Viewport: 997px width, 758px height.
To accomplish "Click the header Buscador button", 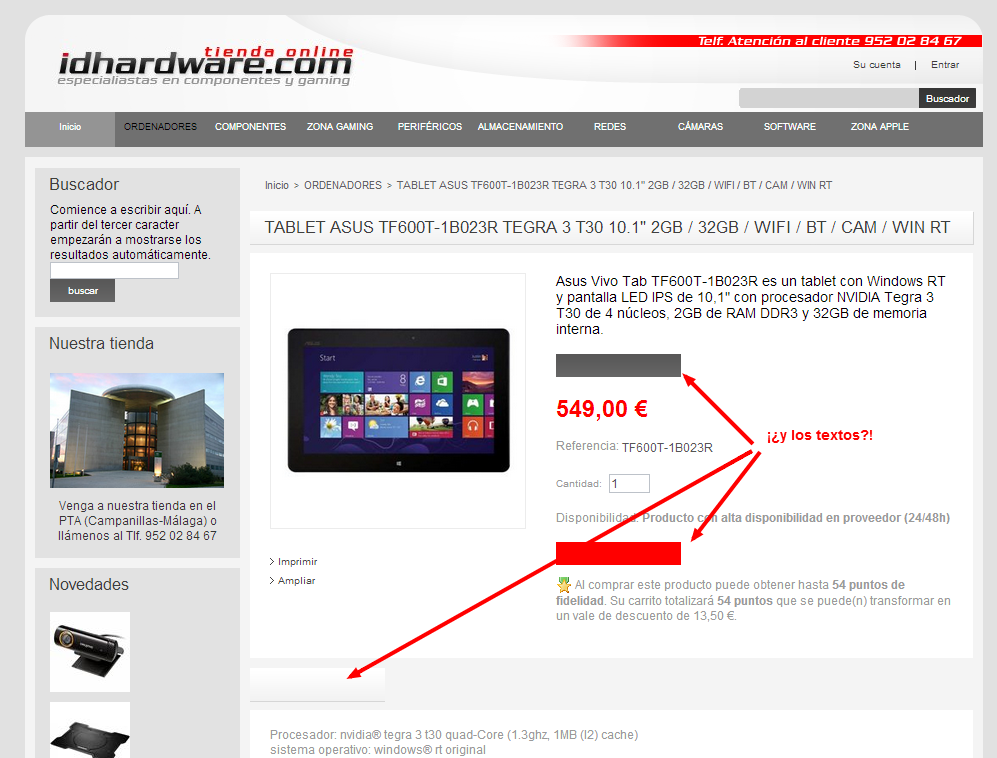I will point(947,98).
